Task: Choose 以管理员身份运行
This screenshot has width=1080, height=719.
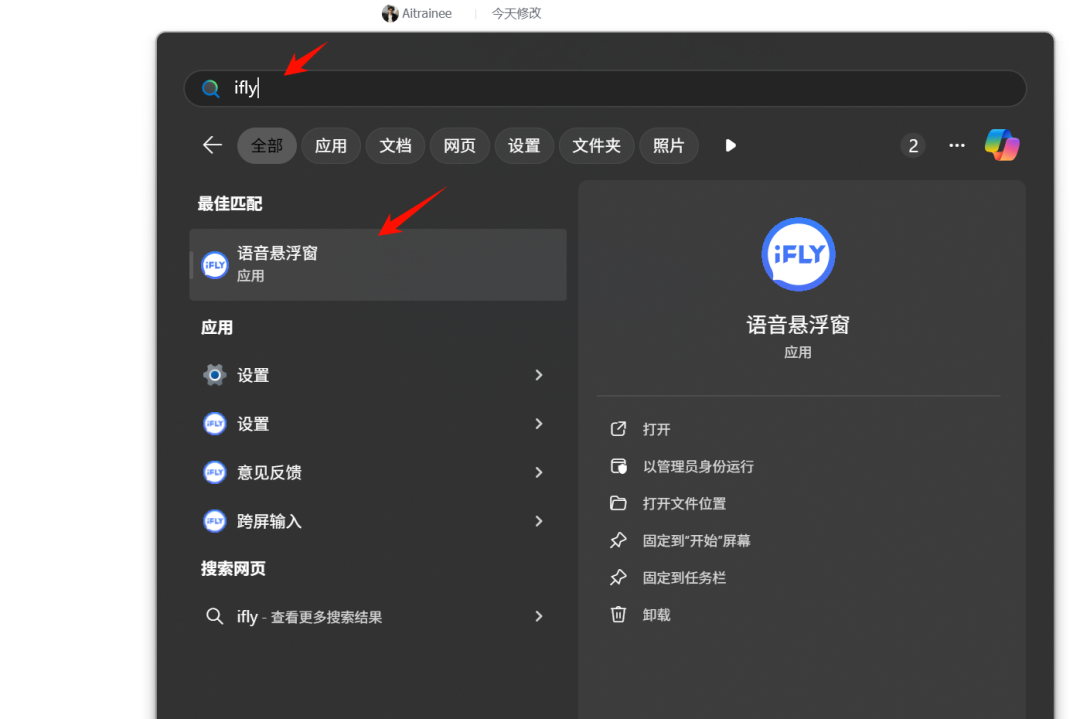Action: (x=698, y=467)
